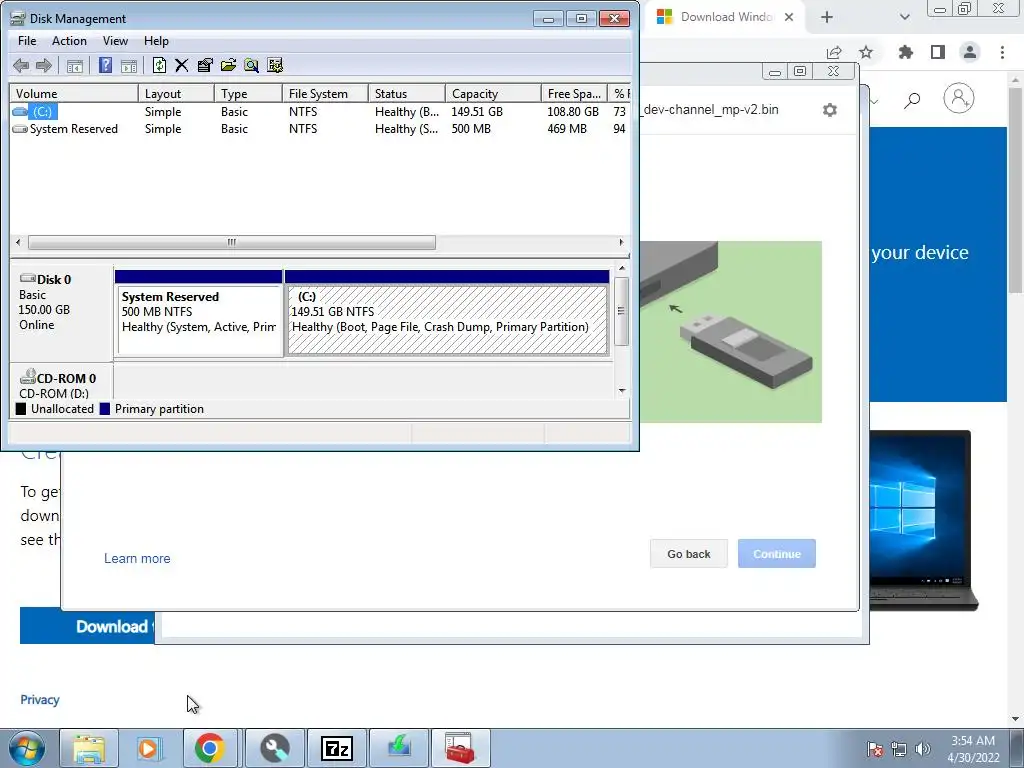This screenshot has height=768, width=1024.
Task: Select System Reserved partition block on Disk 0
Action: (199, 320)
